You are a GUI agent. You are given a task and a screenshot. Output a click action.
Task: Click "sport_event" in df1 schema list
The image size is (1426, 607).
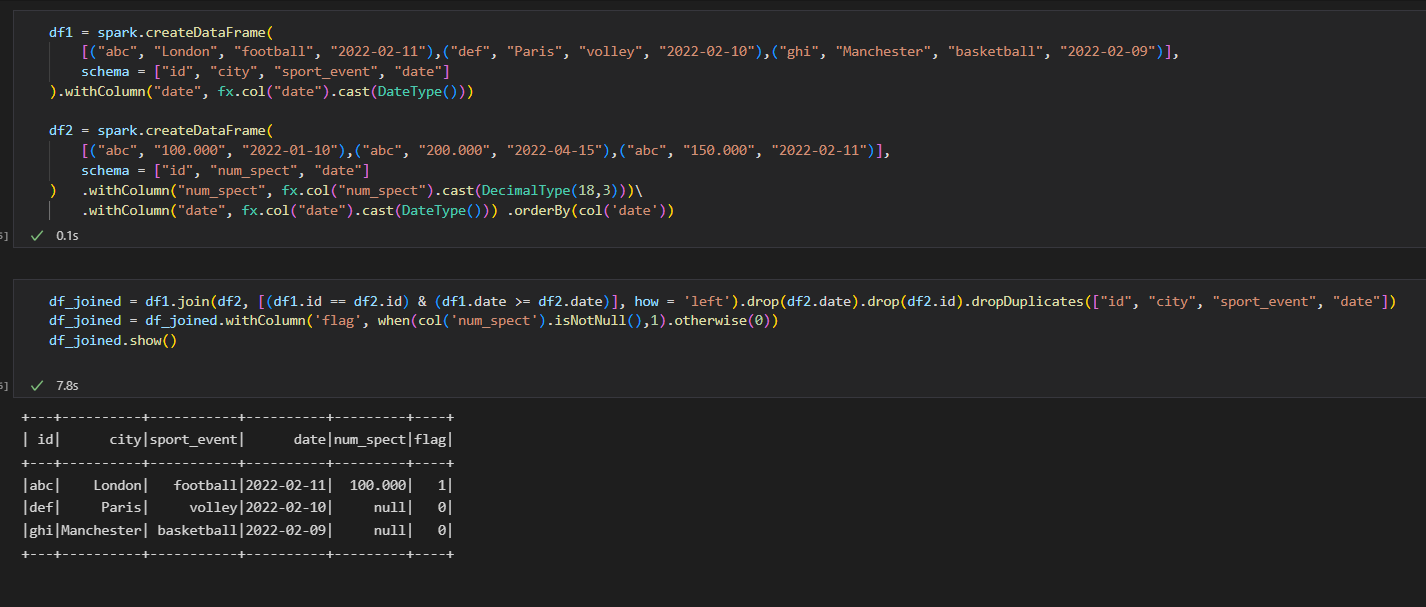tap(324, 72)
